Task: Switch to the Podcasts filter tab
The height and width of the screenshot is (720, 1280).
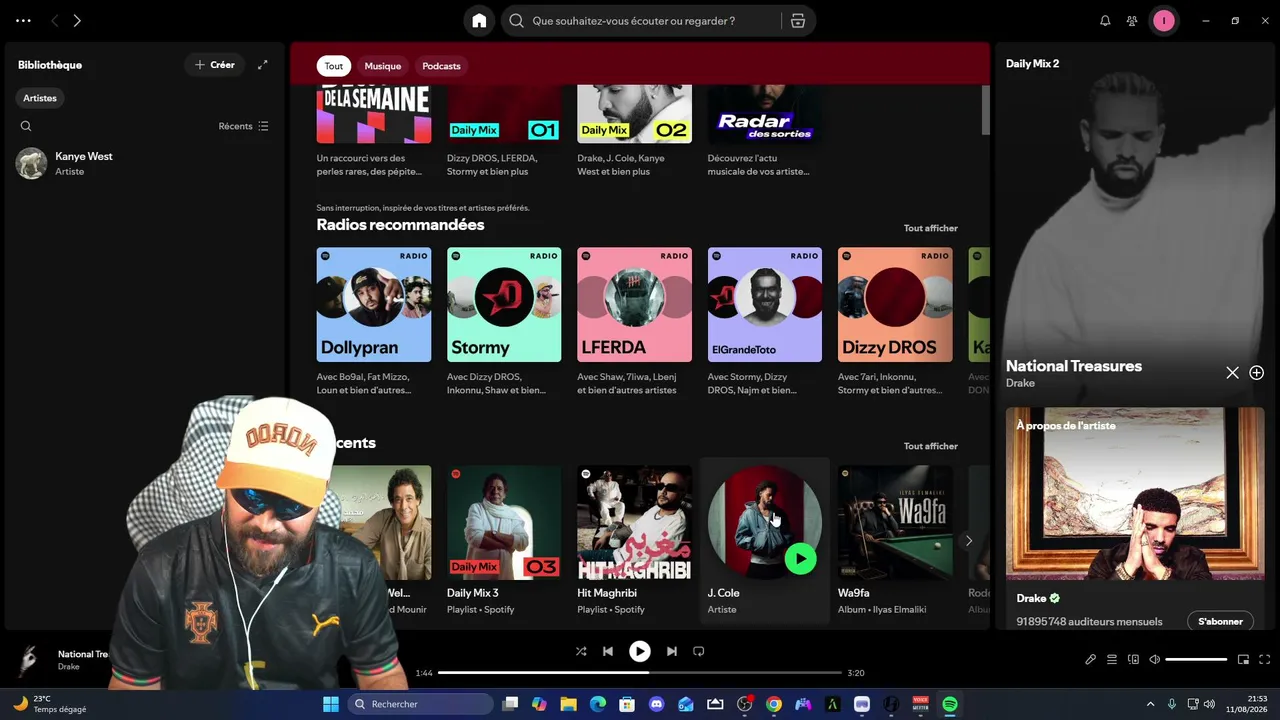Action: point(441,66)
